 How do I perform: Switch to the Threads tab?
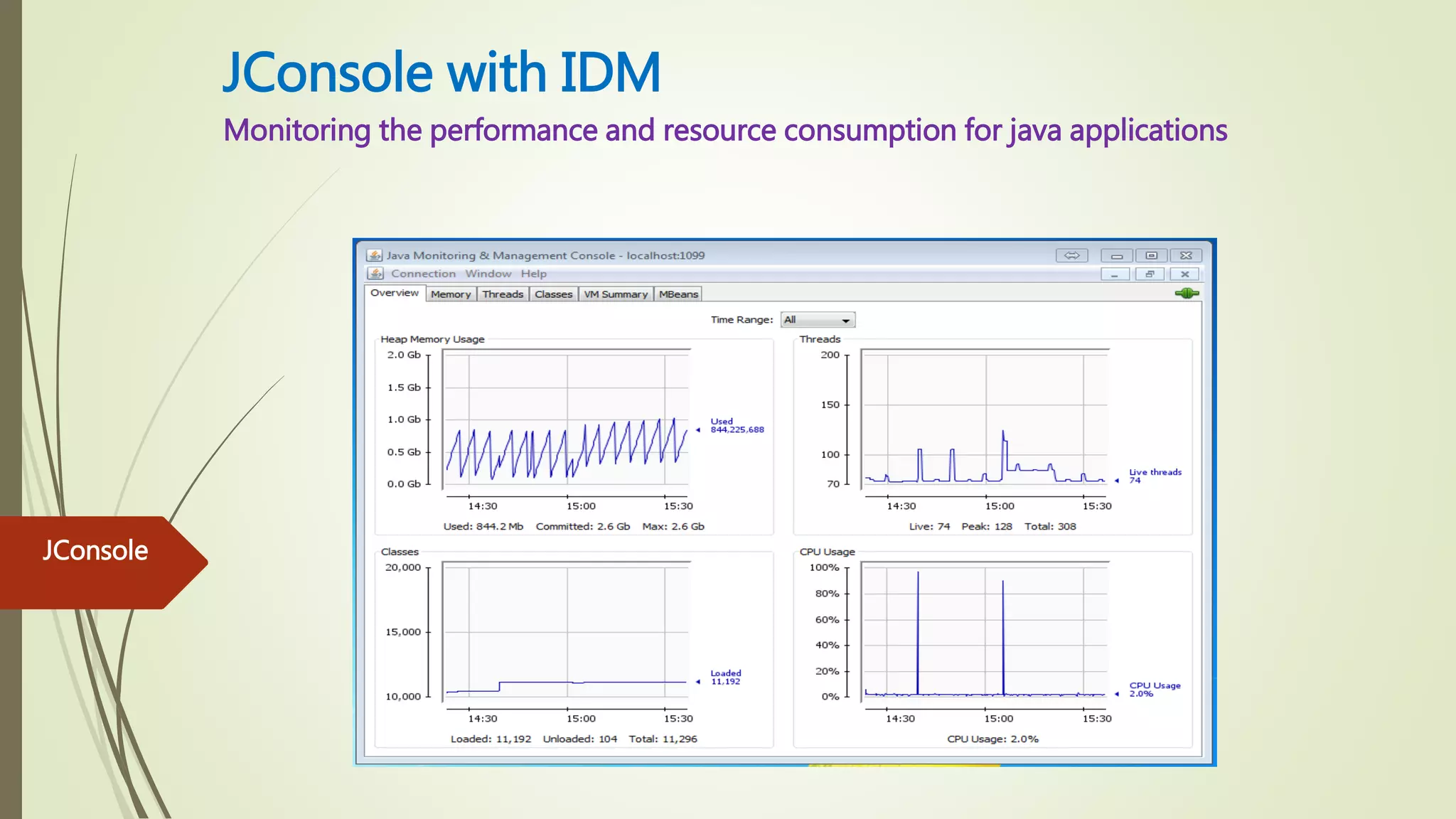[503, 294]
